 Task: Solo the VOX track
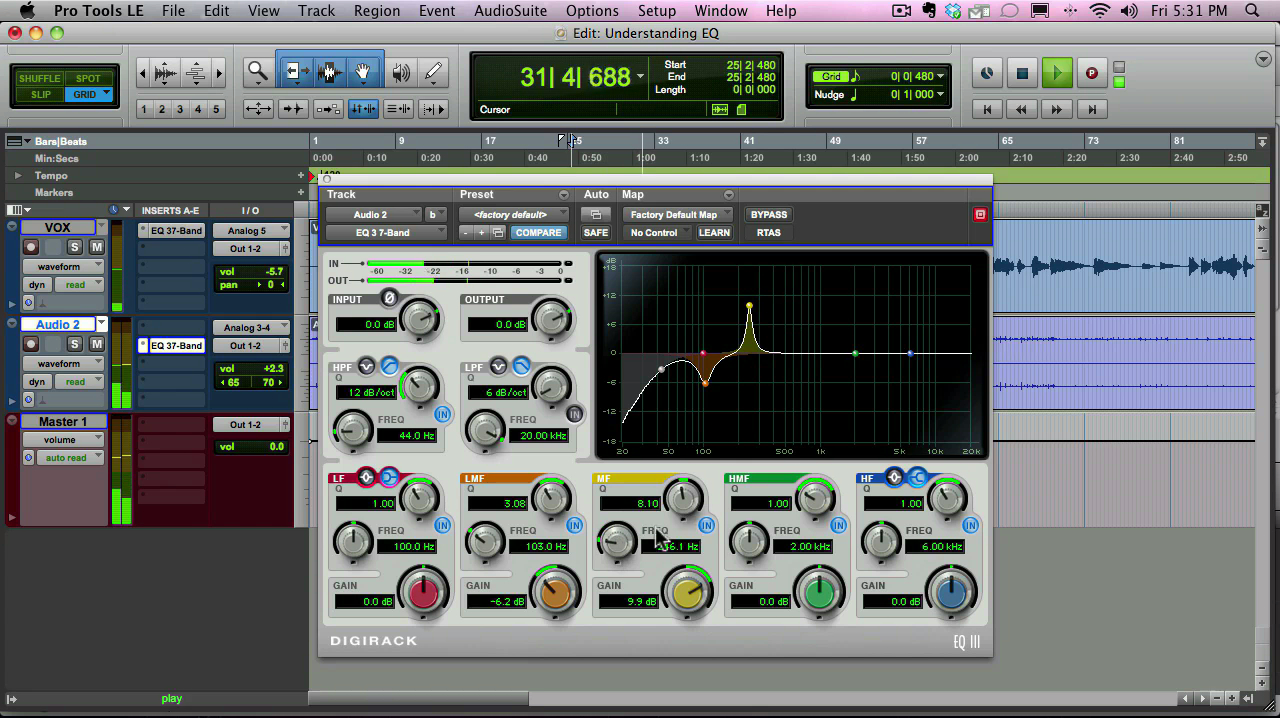click(x=75, y=247)
